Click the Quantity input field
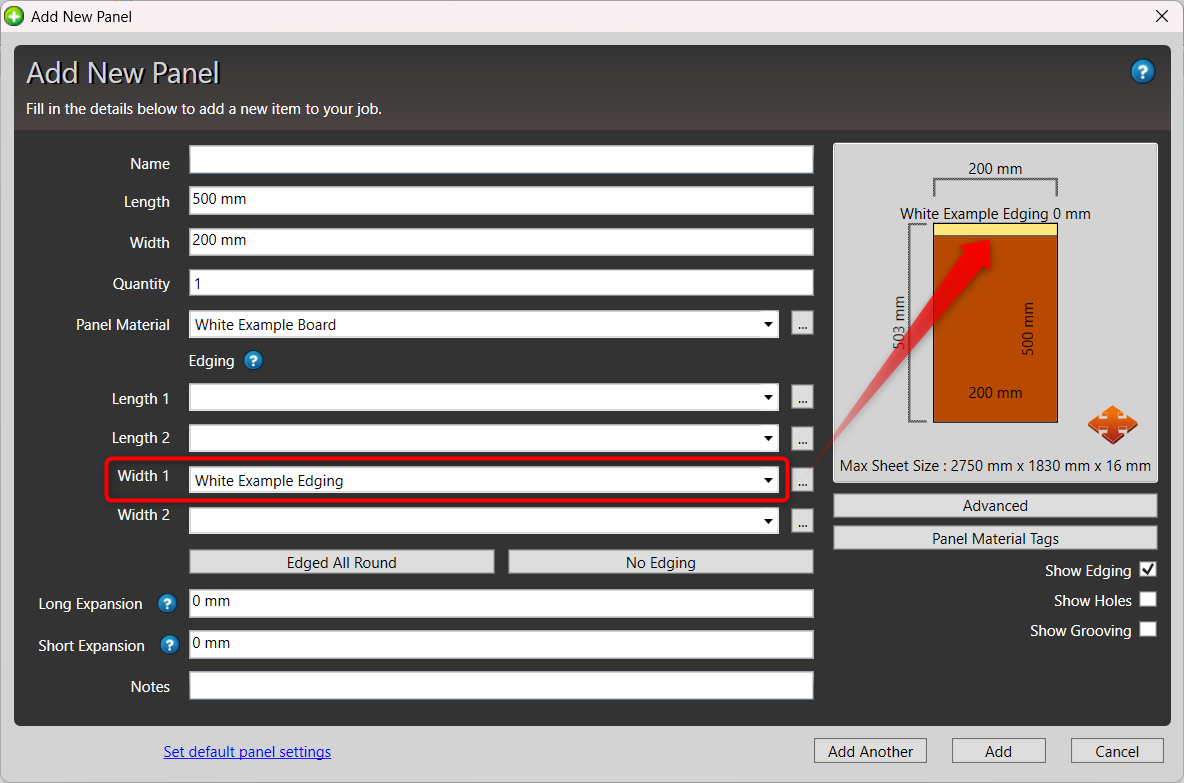The image size is (1184, 783). coord(501,283)
